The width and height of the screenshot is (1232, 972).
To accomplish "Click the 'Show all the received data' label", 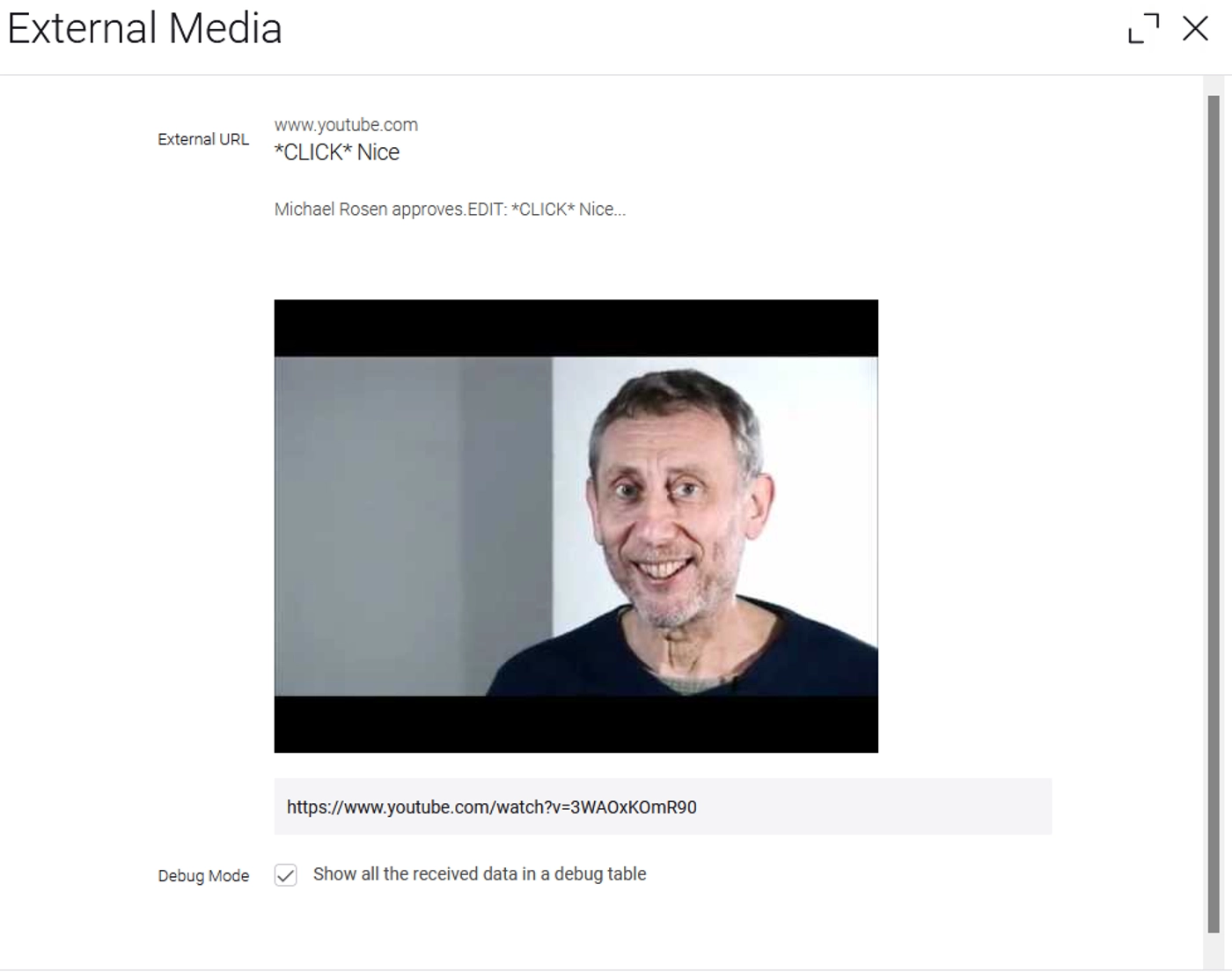I will click(x=480, y=874).
